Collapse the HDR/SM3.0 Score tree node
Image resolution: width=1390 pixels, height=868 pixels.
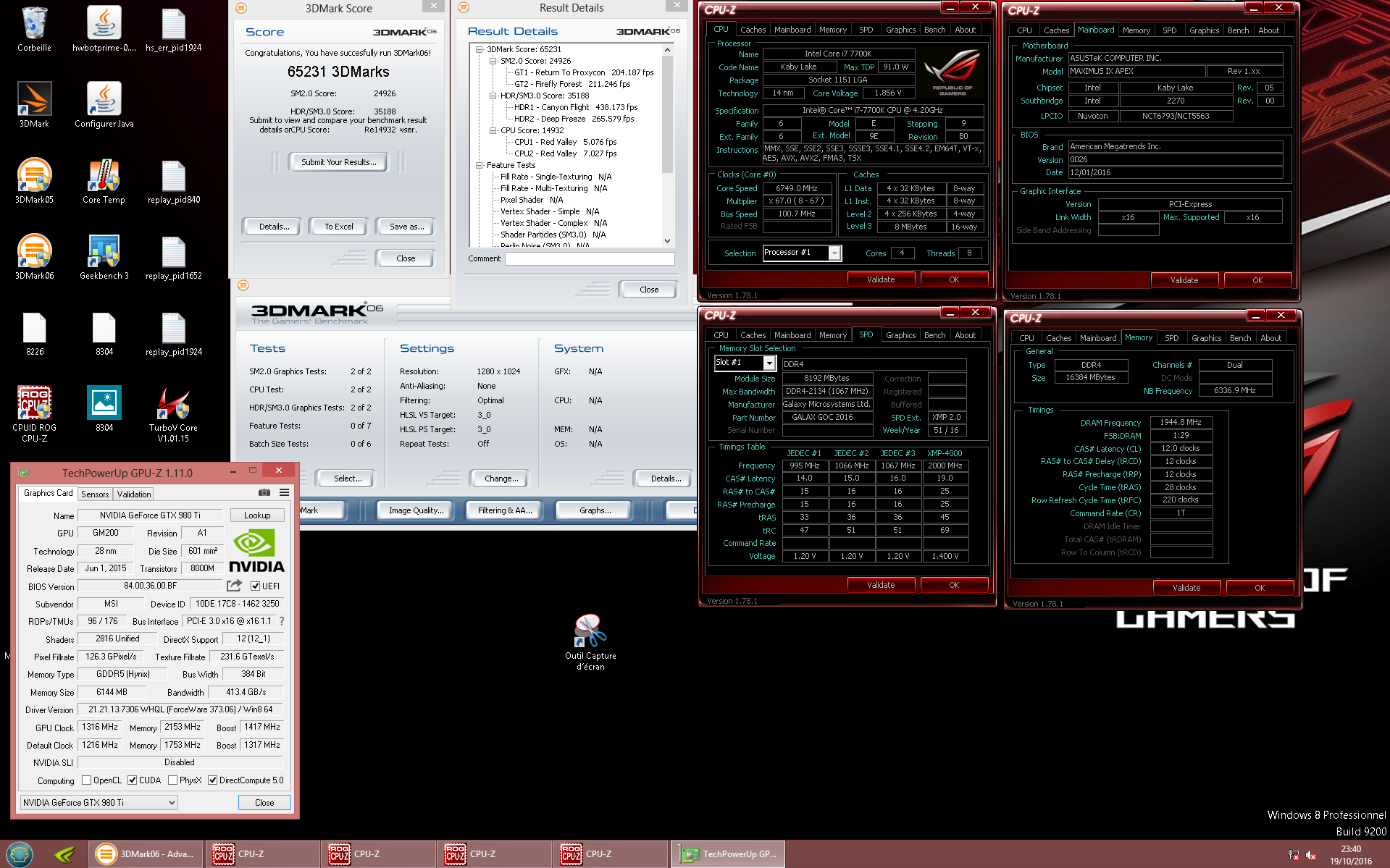pos(493,96)
